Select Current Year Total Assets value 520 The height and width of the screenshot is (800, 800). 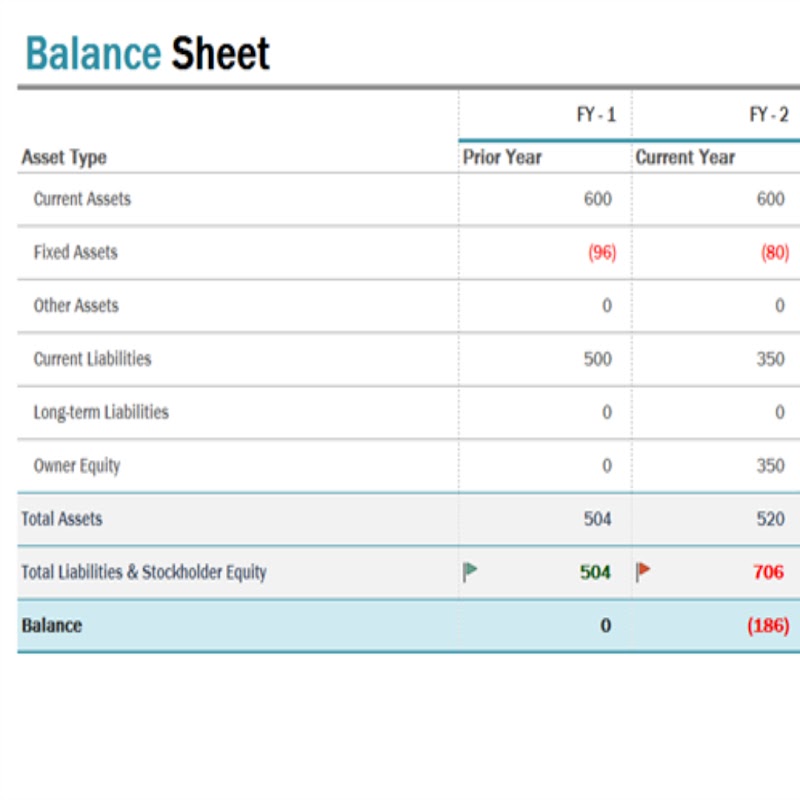tap(770, 519)
